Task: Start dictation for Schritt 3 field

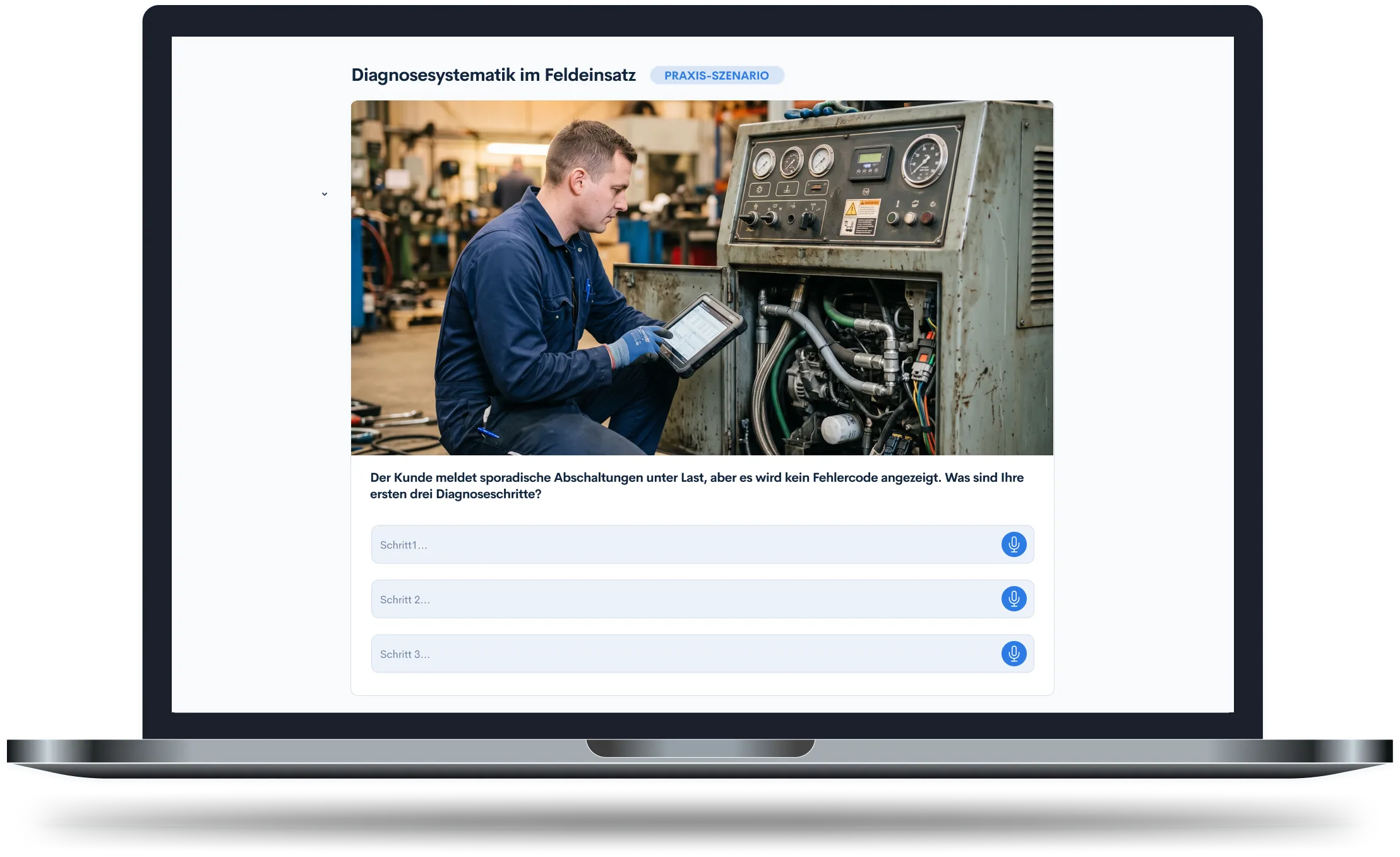Action: click(1014, 654)
